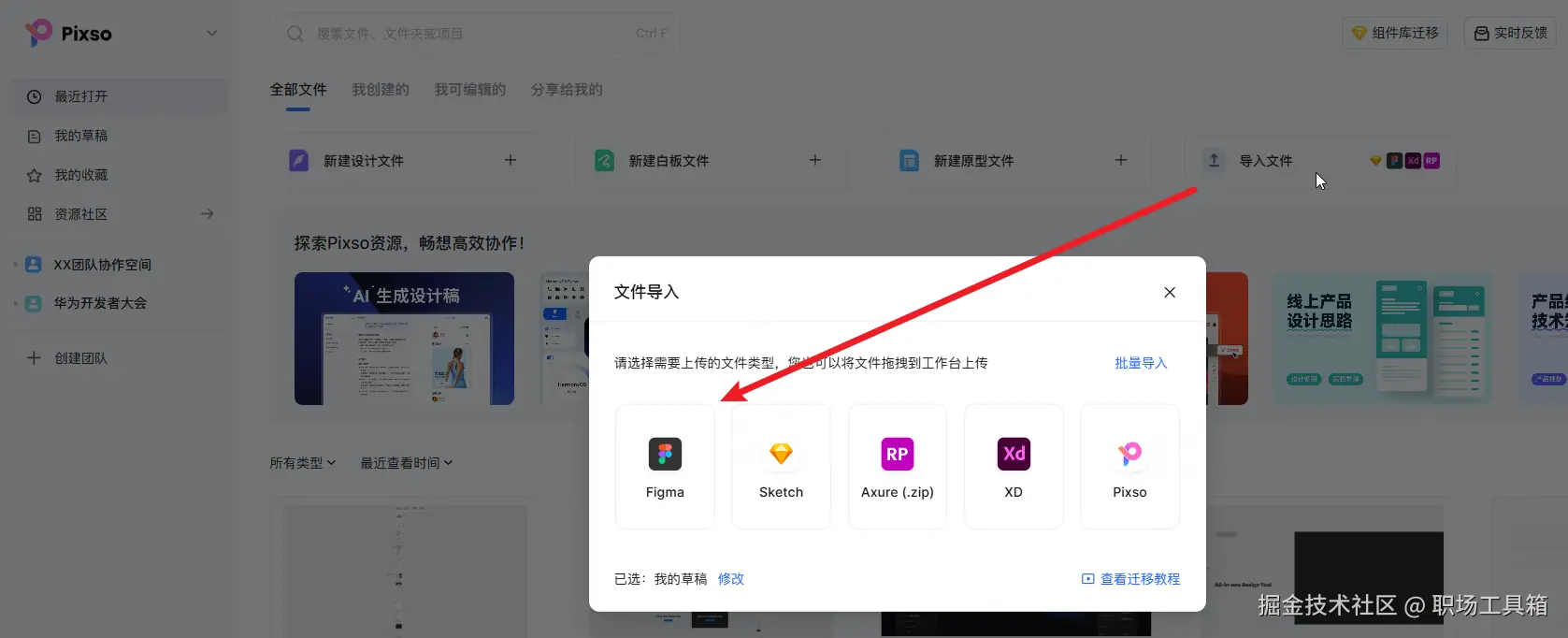Viewport: 1568px width, 638px height.
Task: Open the 最近查看时间 sort dropdown
Action: (407, 463)
